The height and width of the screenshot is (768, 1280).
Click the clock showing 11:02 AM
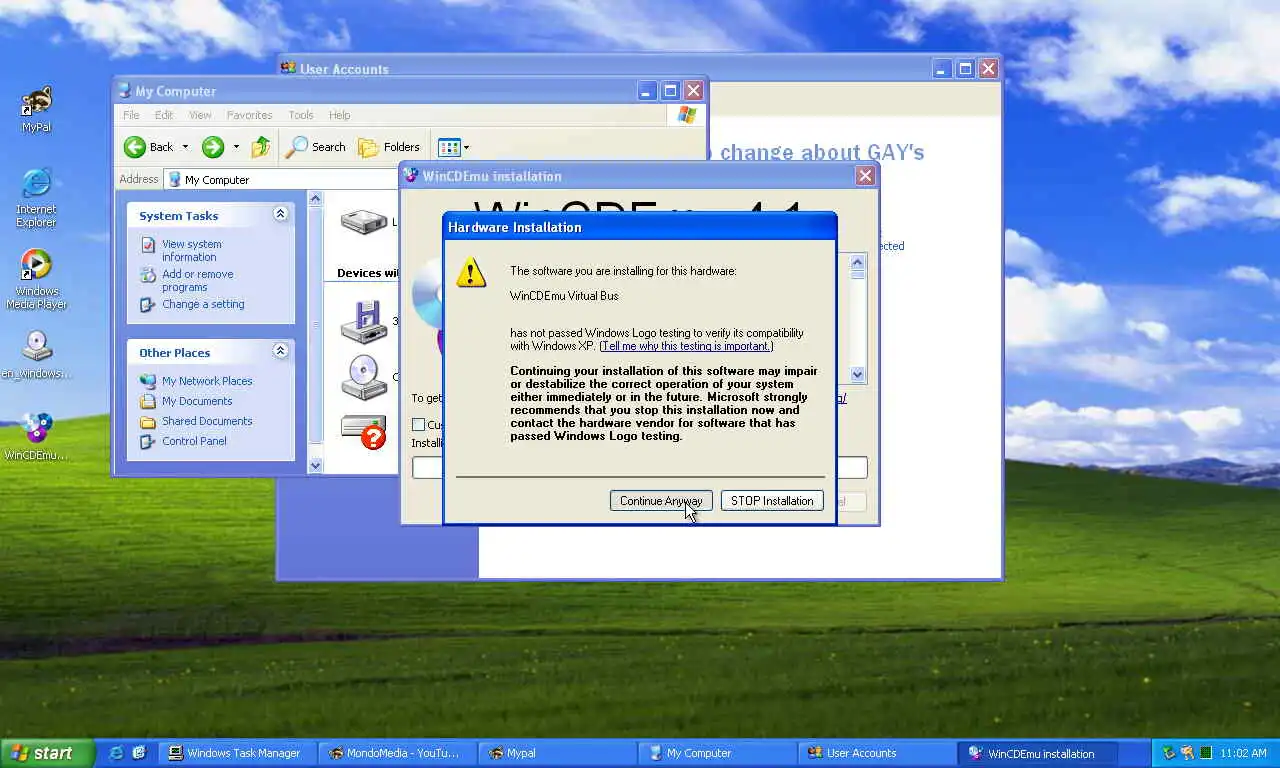point(1243,753)
